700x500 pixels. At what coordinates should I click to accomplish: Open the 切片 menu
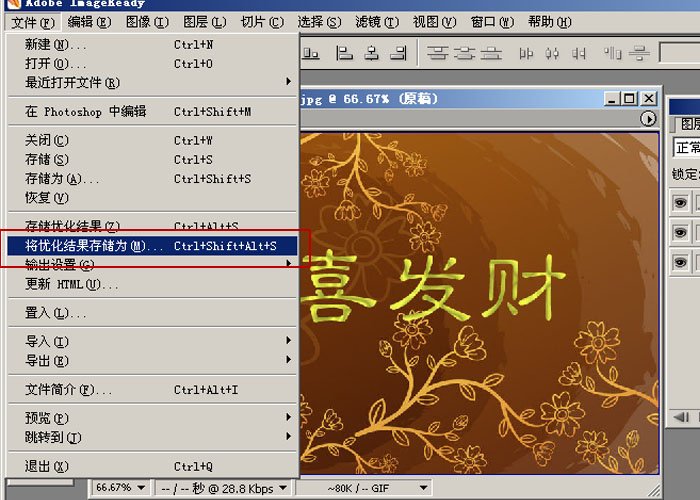(x=262, y=22)
